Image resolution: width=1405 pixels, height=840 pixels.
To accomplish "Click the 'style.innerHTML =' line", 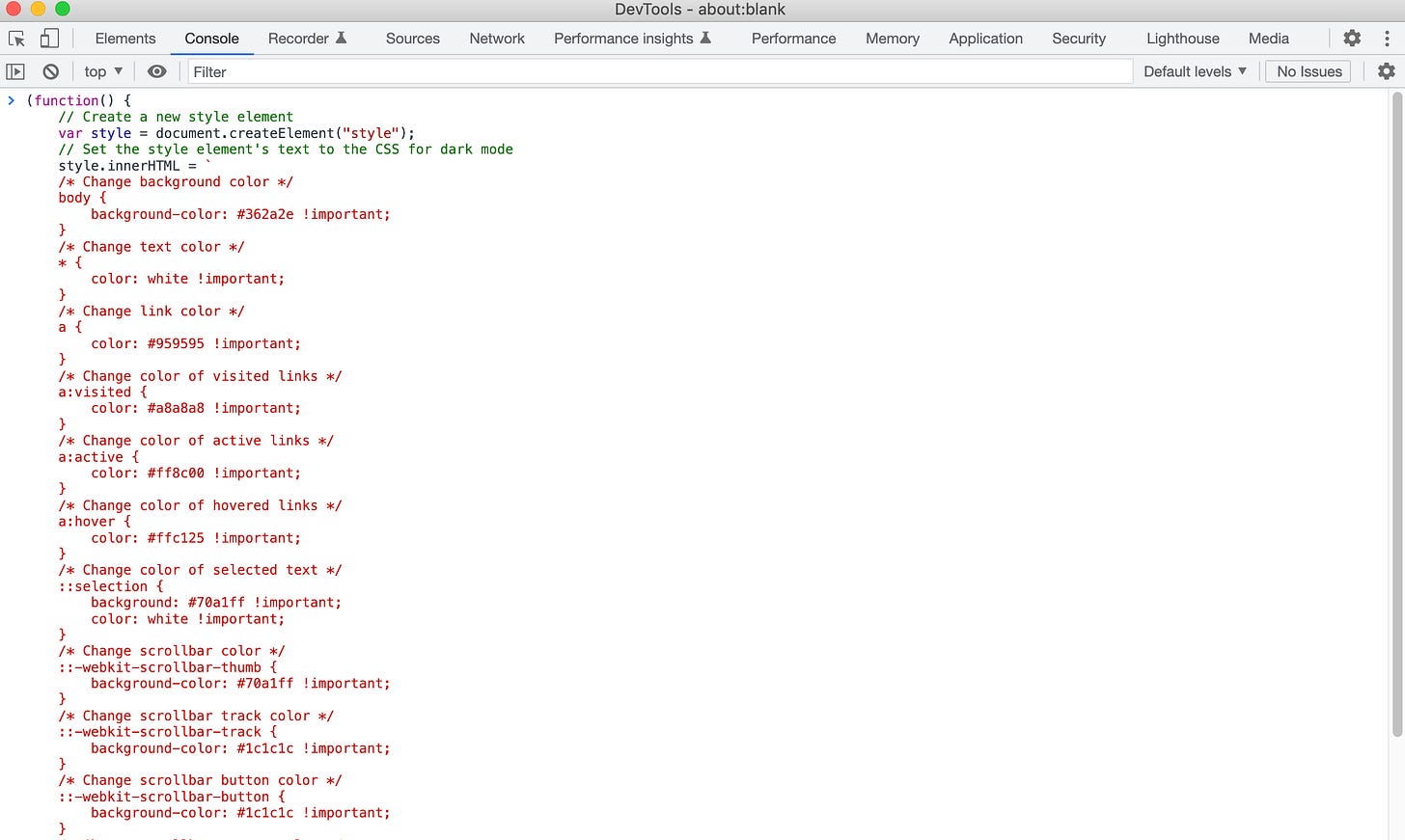I will tap(134, 166).
